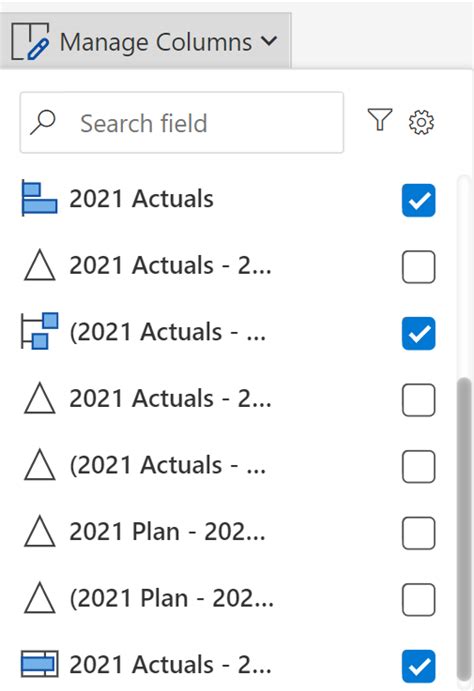This screenshot has height=691, width=474.
Task: Uncheck the 2021 Actuals checkbox
Action: click(418, 201)
